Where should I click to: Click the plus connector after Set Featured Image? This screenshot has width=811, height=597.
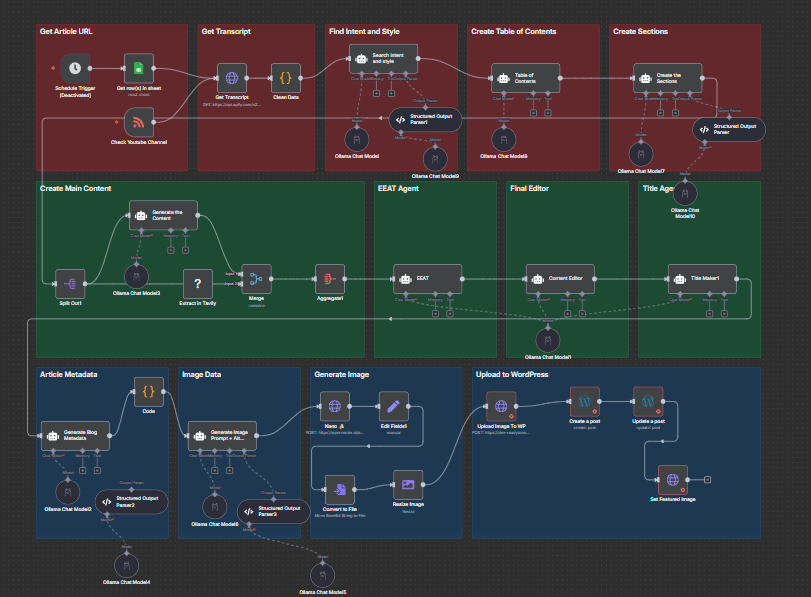(x=707, y=482)
